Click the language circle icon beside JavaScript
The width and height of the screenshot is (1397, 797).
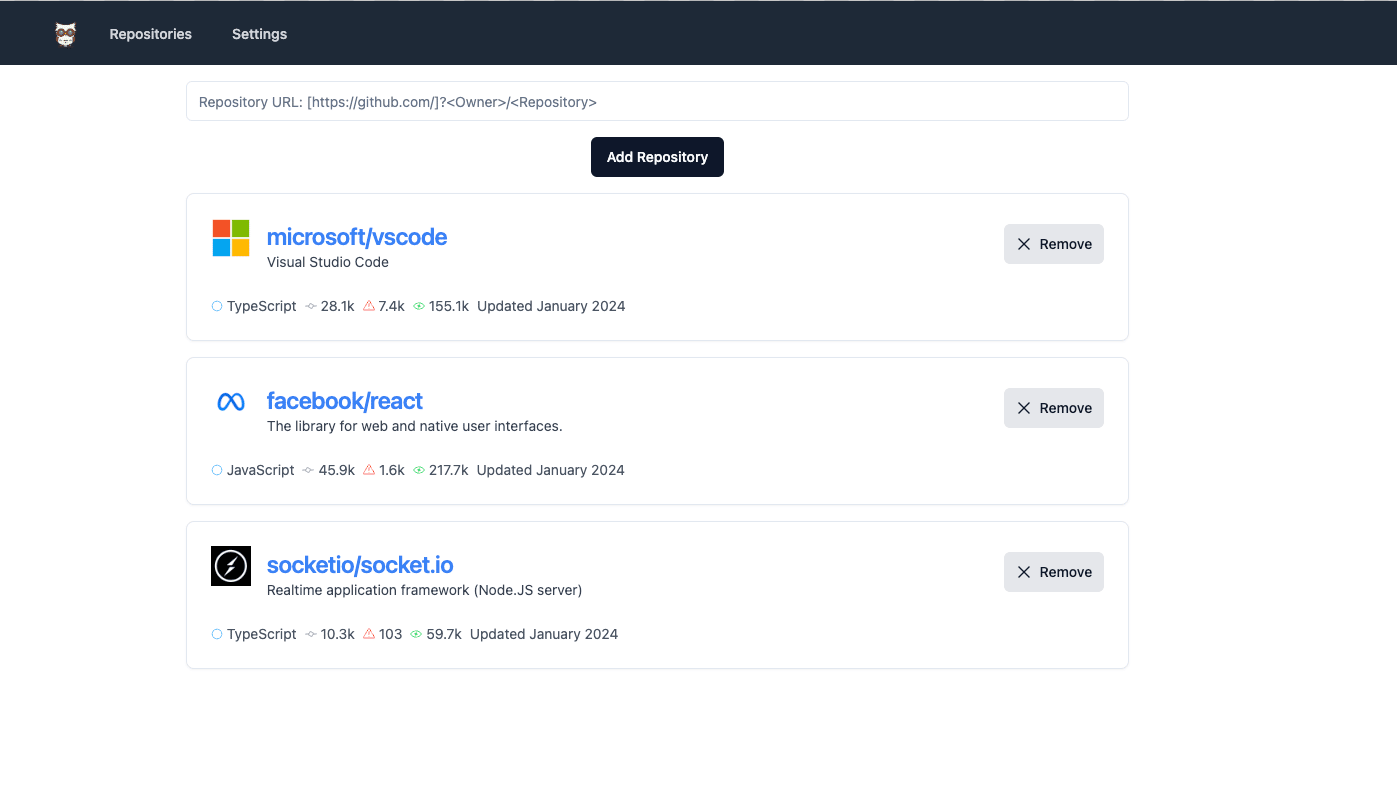[217, 470]
